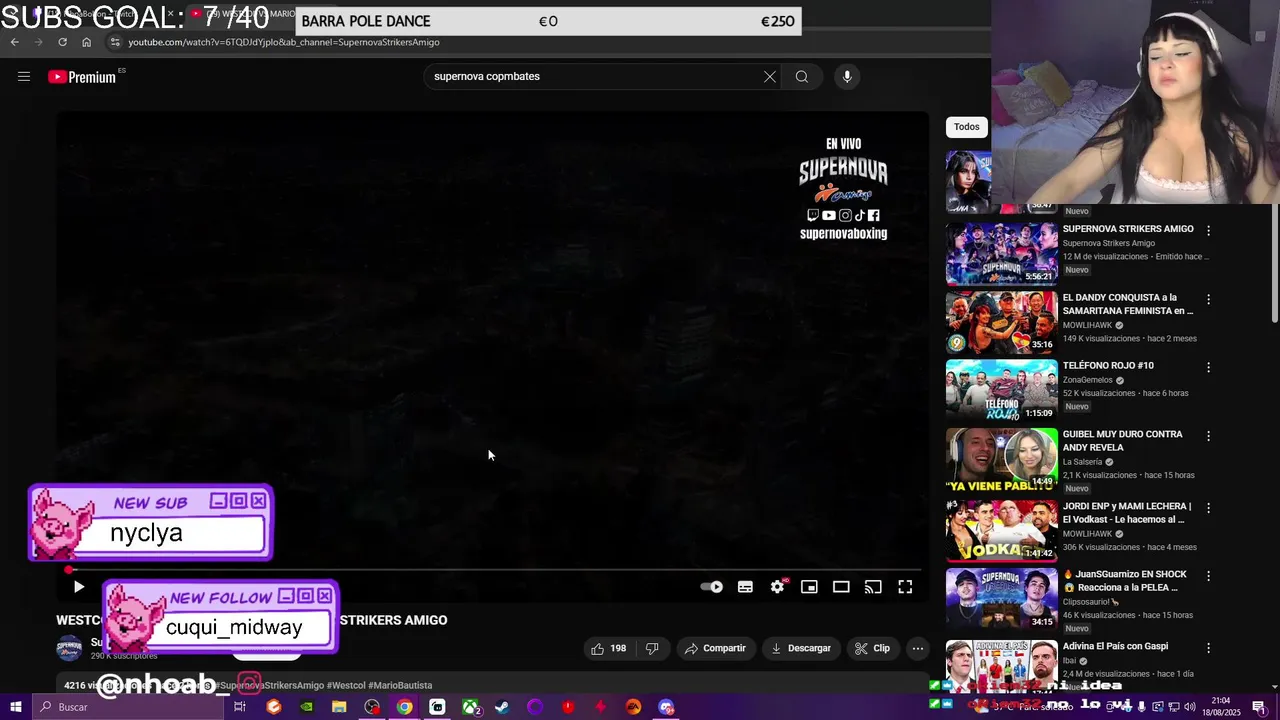Cast video to a TV

pyautogui.click(x=873, y=587)
